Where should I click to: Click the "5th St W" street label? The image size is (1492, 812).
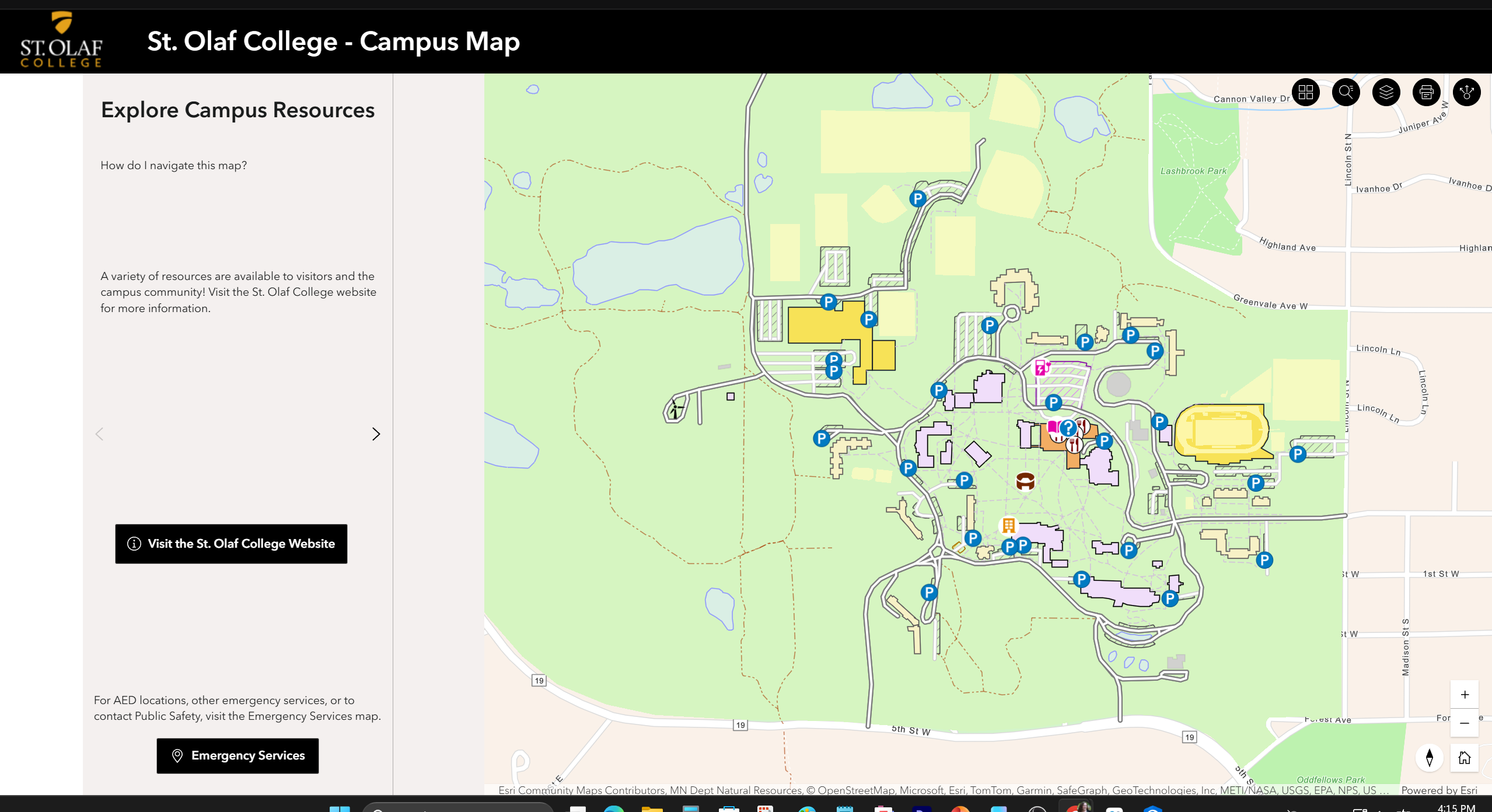tap(911, 730)
